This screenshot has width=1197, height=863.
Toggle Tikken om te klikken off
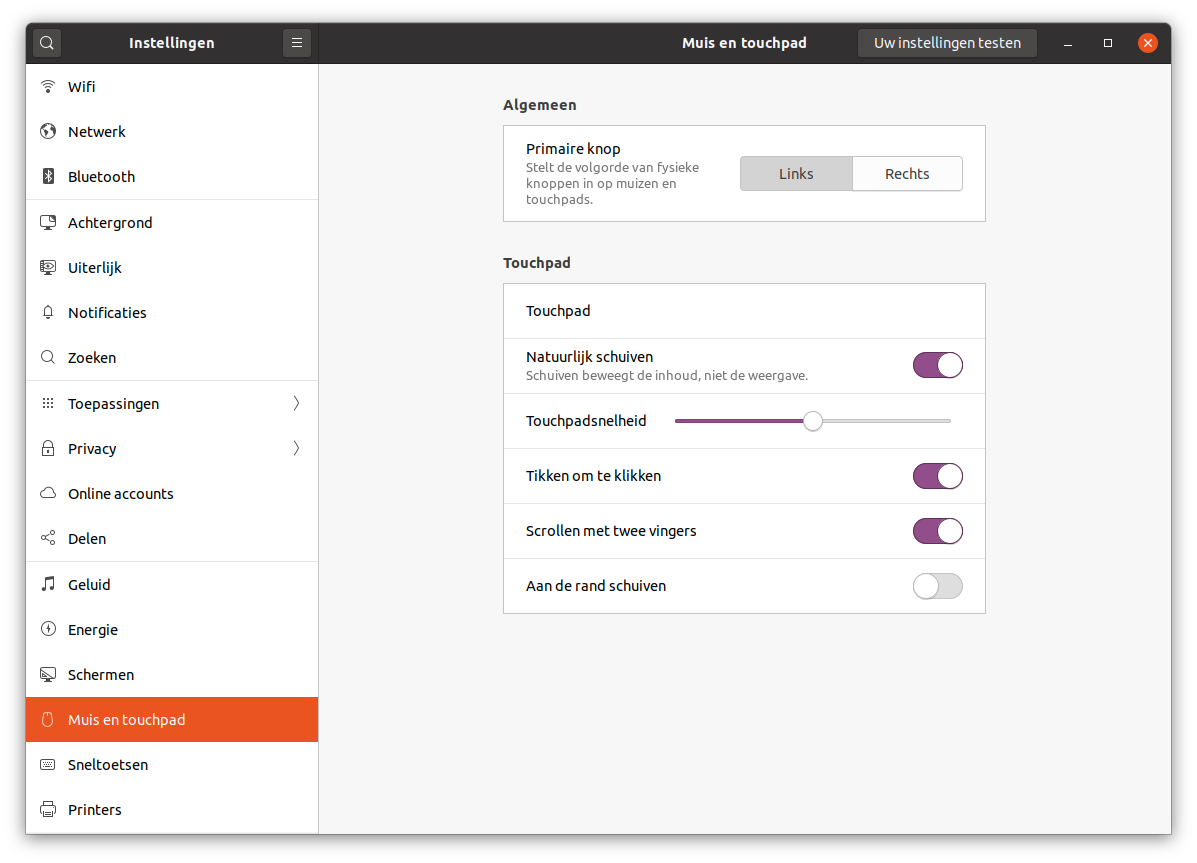pos(937,476)
